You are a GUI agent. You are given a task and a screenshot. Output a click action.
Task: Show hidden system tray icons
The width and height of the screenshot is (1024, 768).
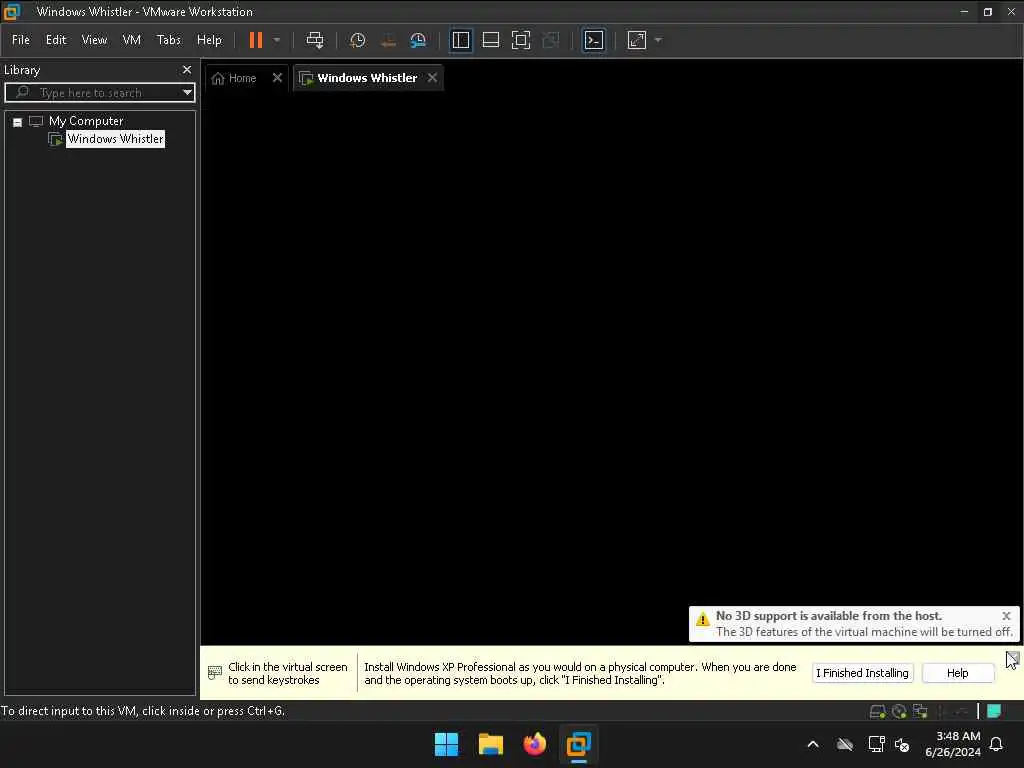(813, 744)
